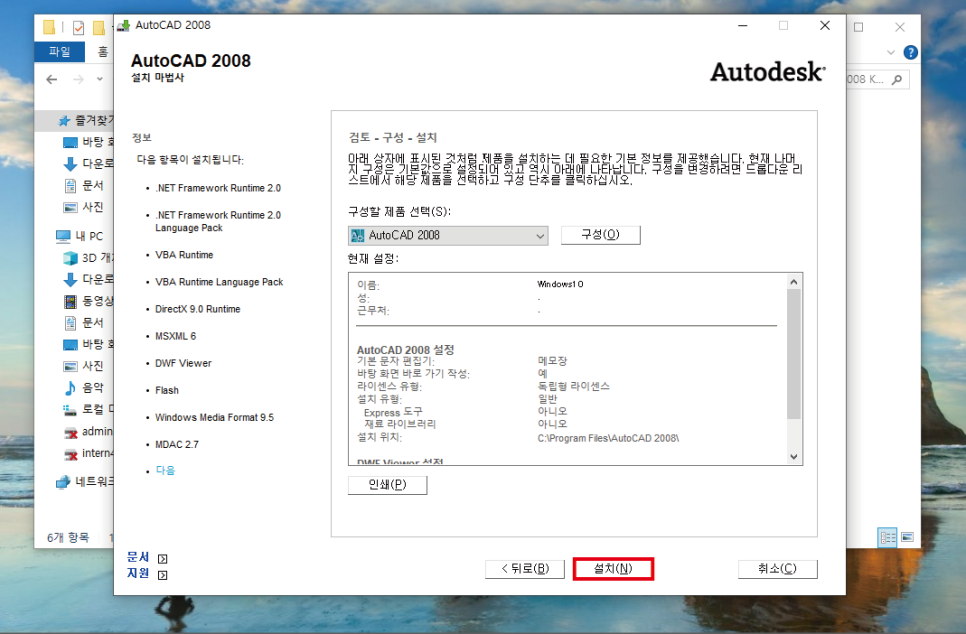Click the search magnifier icon in File Explorer

(897, 79)
